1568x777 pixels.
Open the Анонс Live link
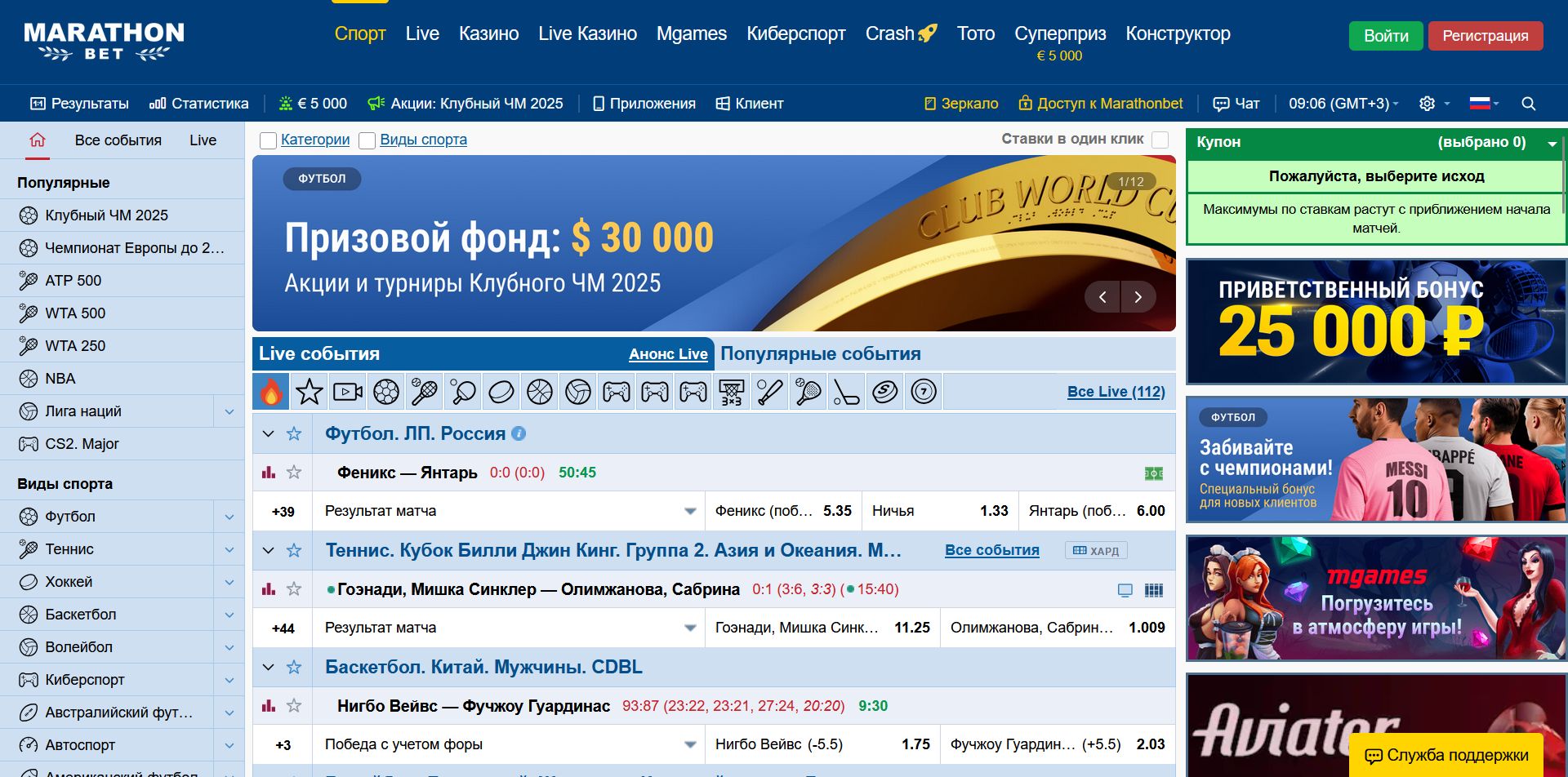tap(668, 354)
